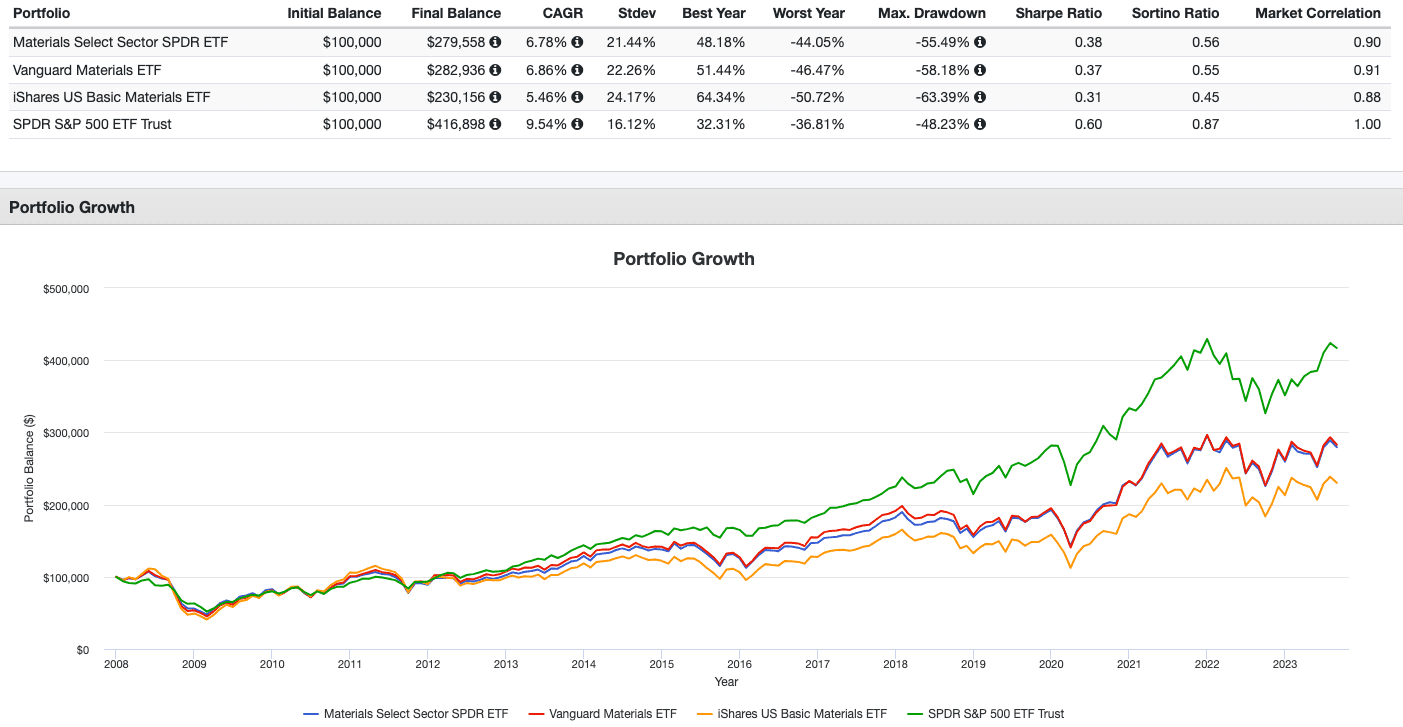Click the orange iShares line dip in 2020
Viewport: 1403px width, 727px height.
tap(1070, 567)
